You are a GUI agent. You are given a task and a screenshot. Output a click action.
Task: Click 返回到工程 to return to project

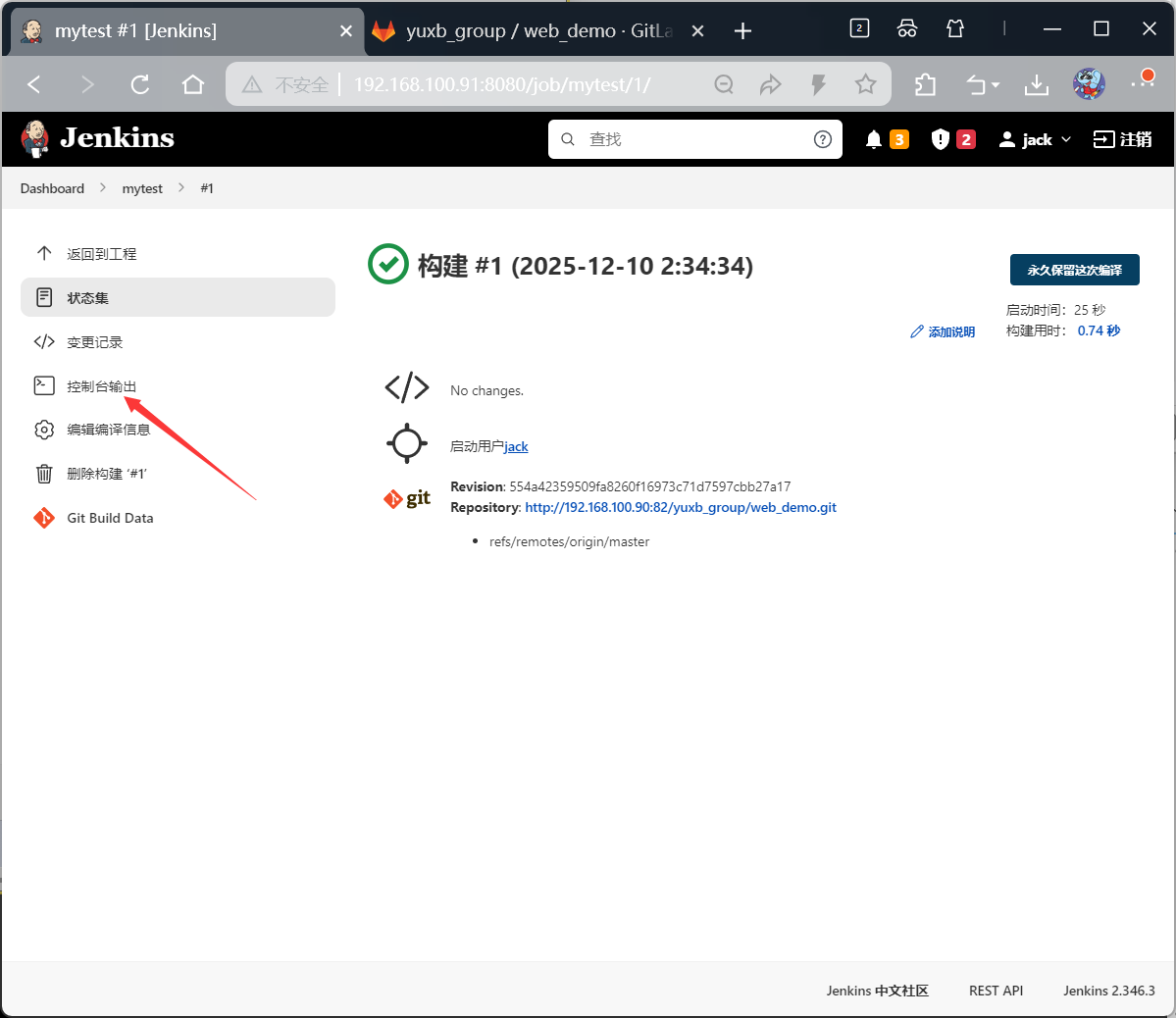coord(101,254)
